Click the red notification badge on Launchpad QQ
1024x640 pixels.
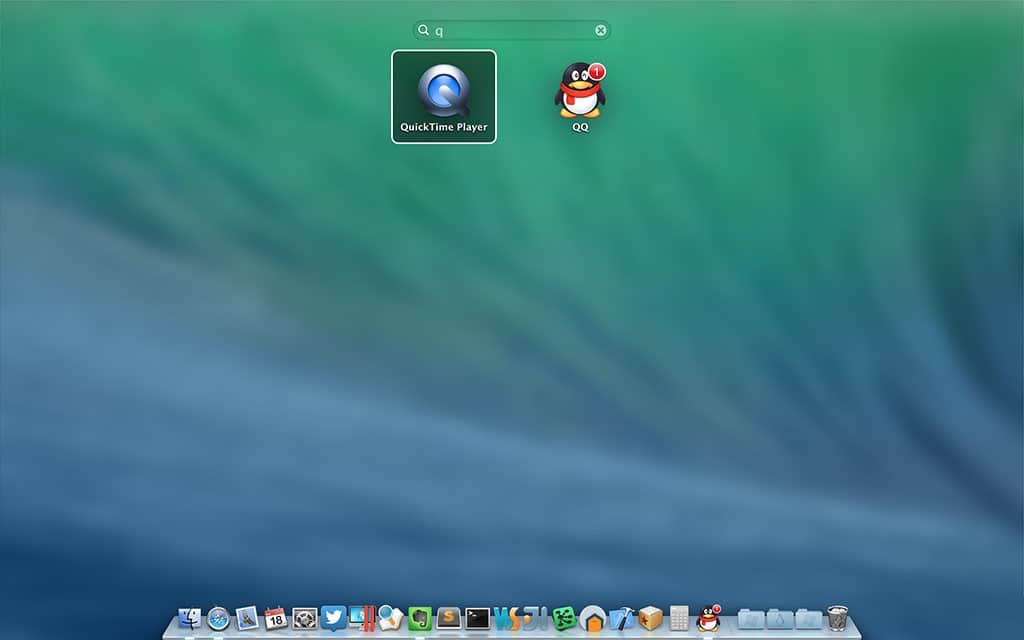point(597,71)
